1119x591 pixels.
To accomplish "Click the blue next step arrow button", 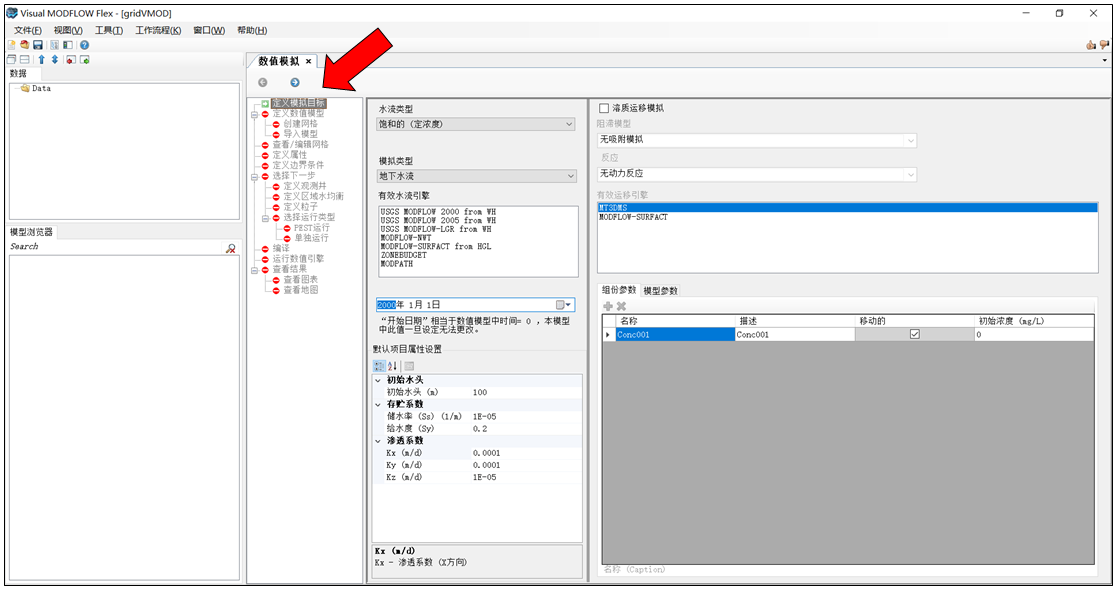I will (x=295, y=82).
